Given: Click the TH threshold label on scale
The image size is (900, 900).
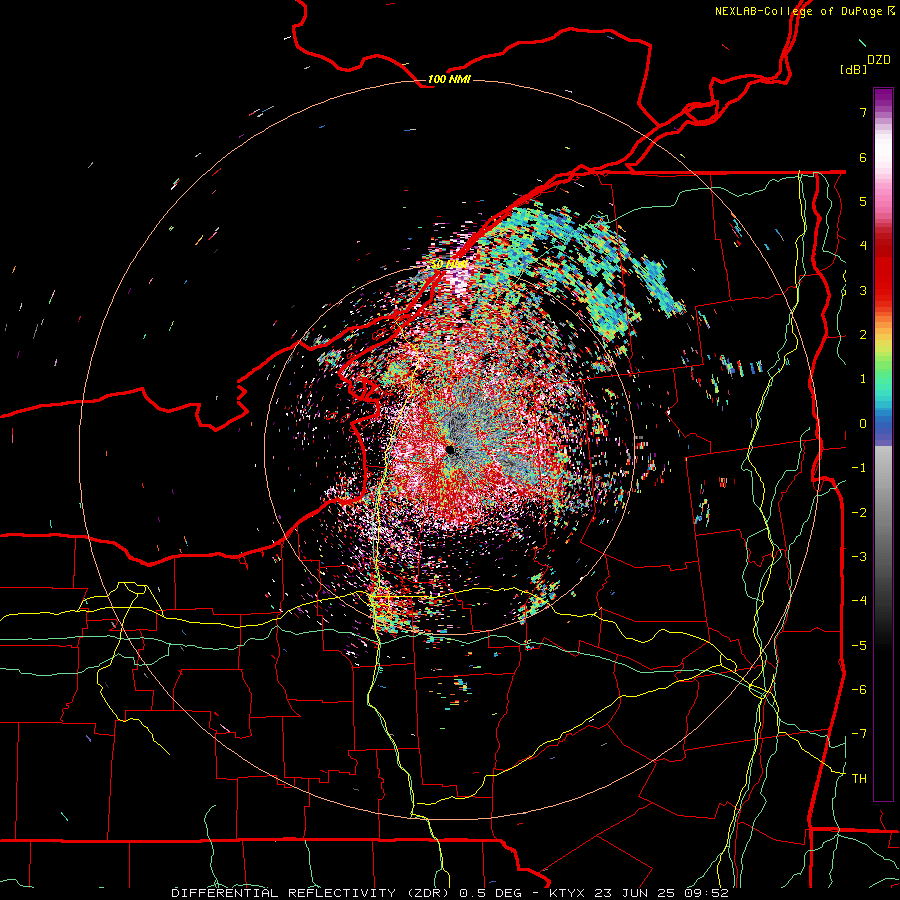Looking at the screenshot, I should [859, 779].
